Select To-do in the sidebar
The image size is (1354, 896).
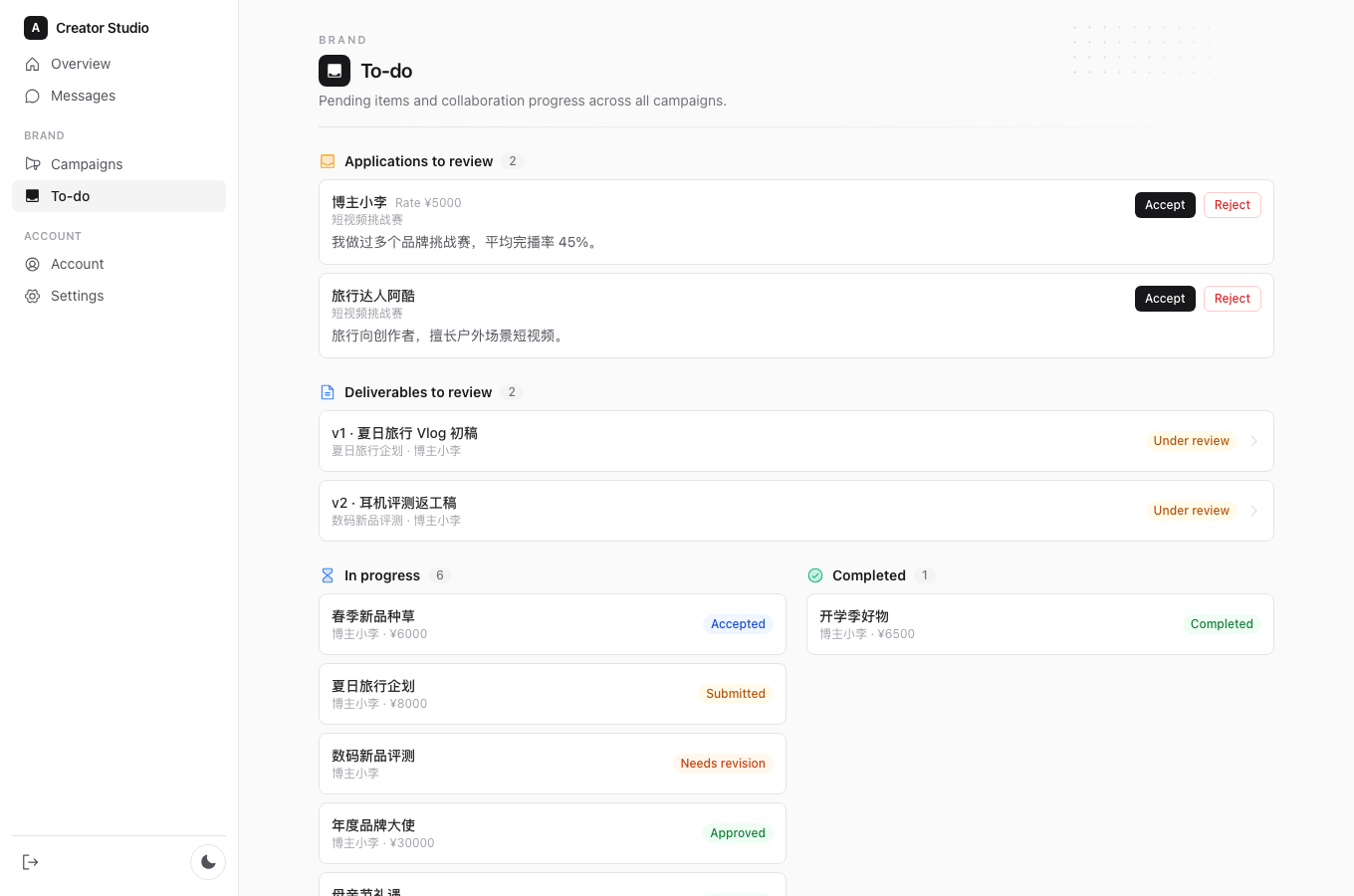[118, 196]
